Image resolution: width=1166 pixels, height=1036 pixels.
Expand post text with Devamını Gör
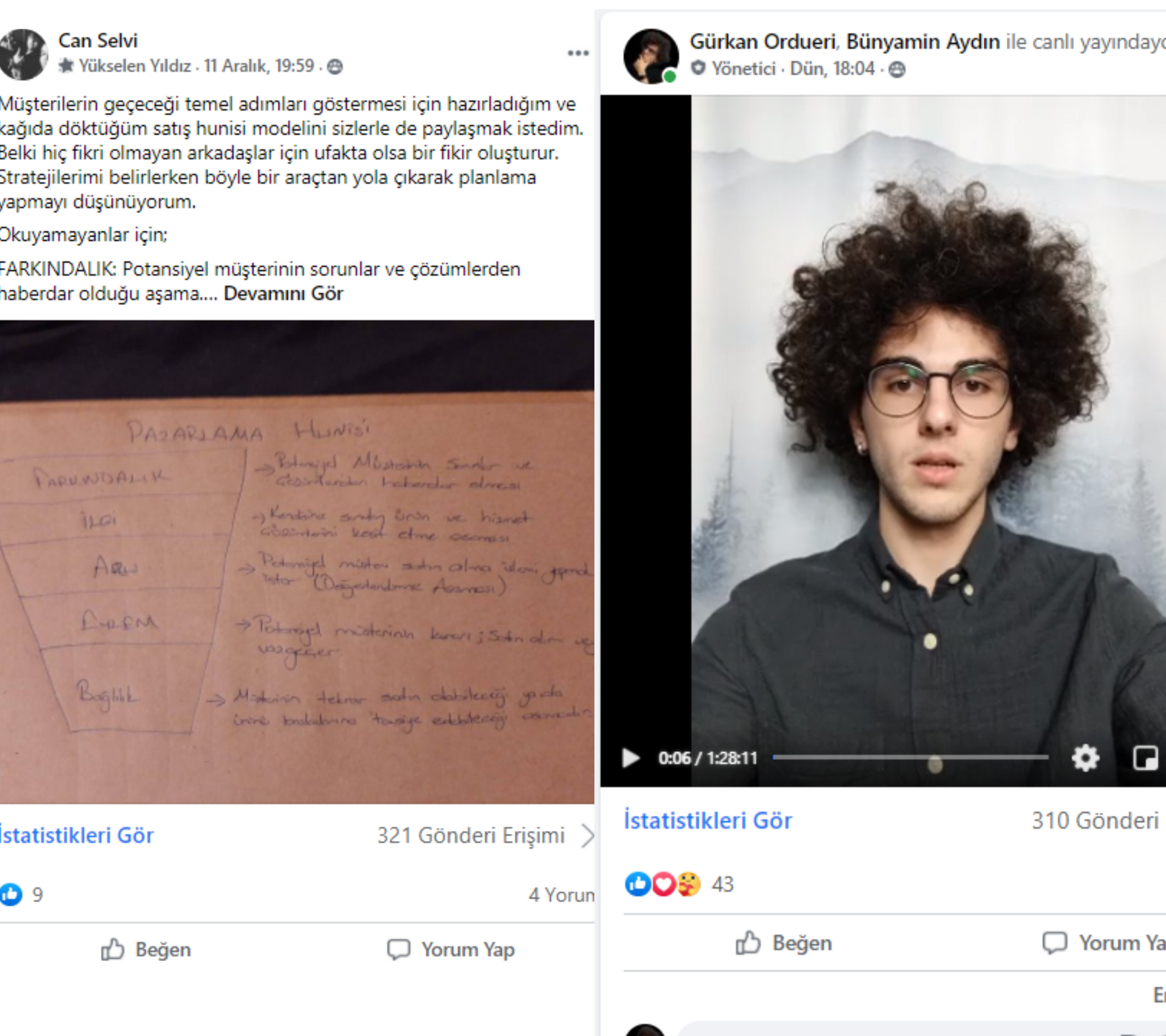284,294
